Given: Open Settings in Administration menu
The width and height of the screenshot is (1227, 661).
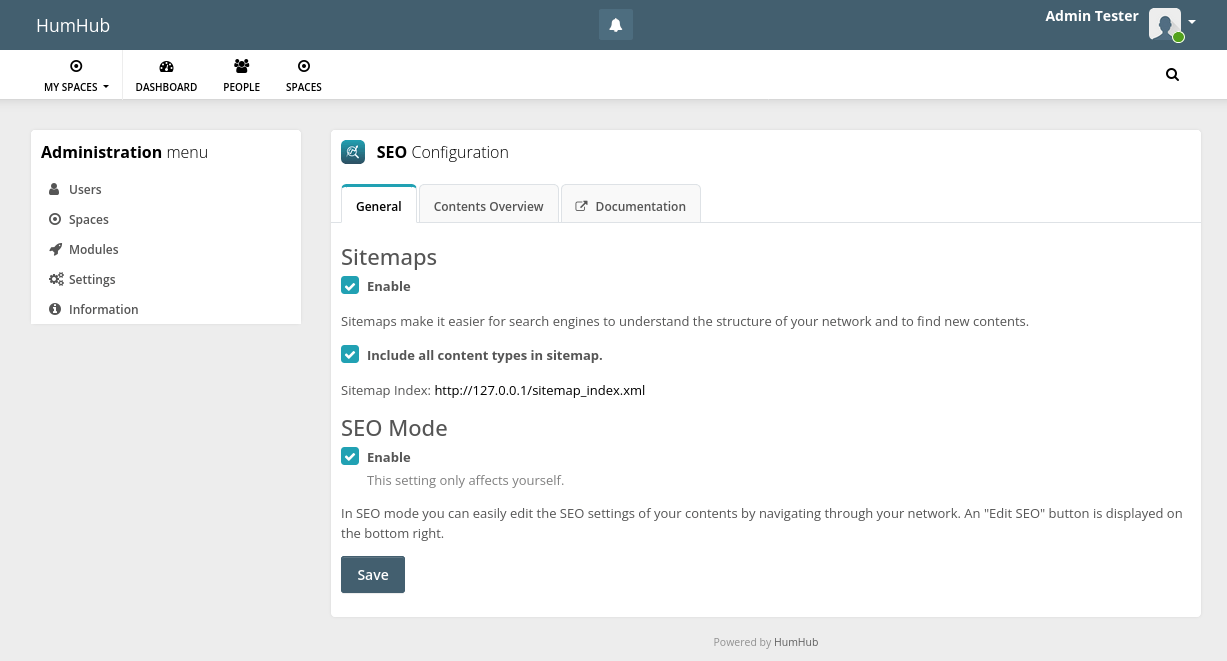Looking at the screenshot, I should click(x=92, y=280).
